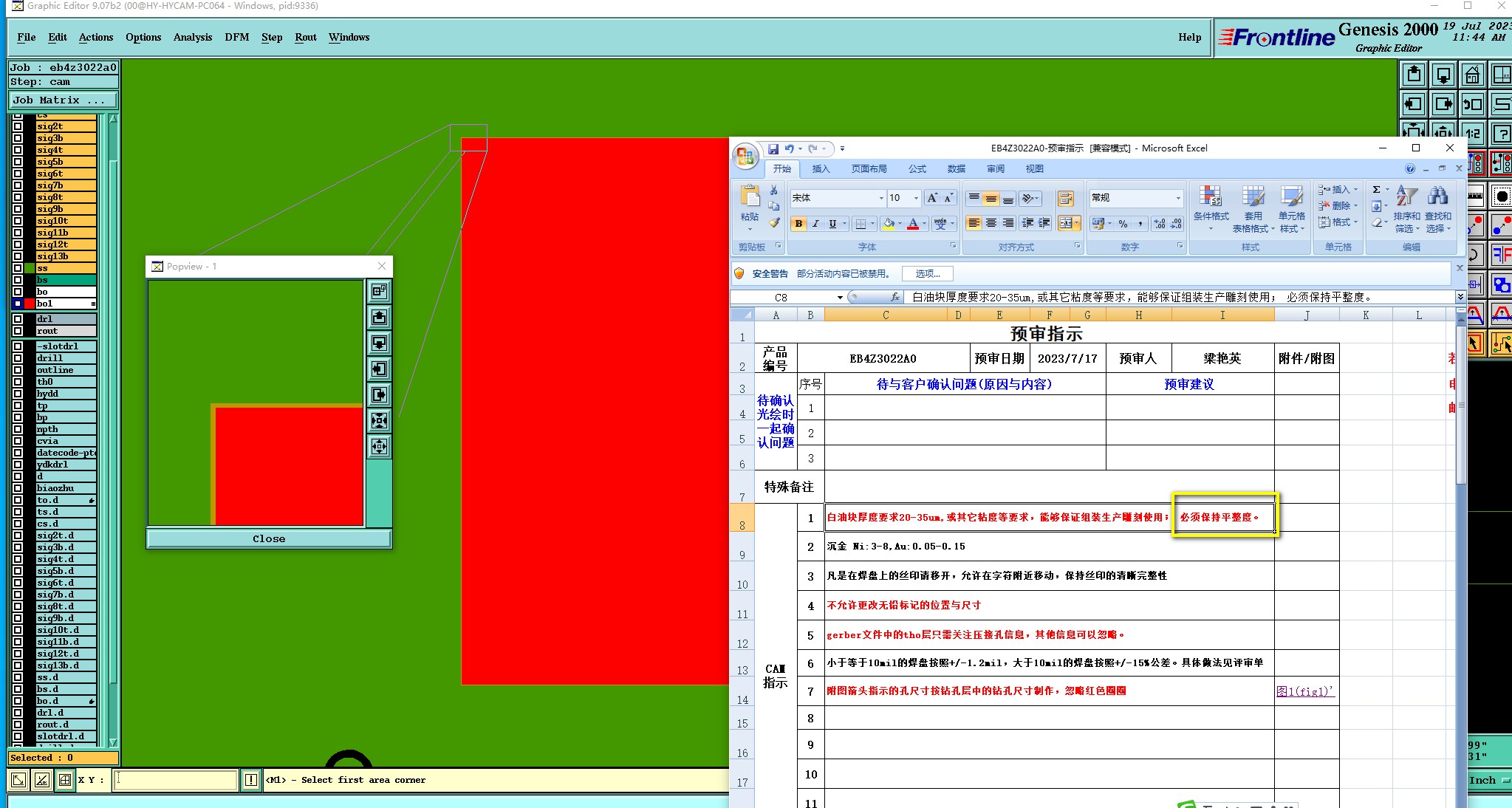Click the format painter brush icon
The width and height of the screenshot is (1512, 808).
(x=773, y=222)
